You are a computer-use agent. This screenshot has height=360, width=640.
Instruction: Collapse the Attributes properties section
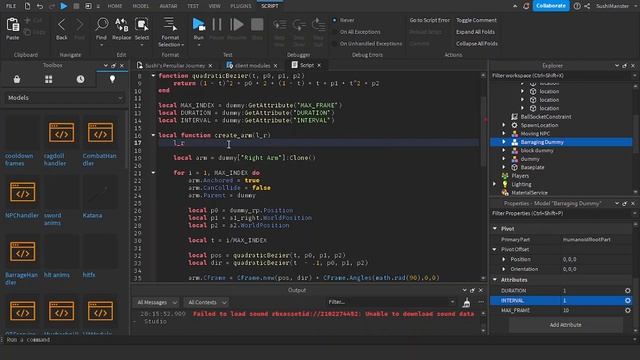495,280
